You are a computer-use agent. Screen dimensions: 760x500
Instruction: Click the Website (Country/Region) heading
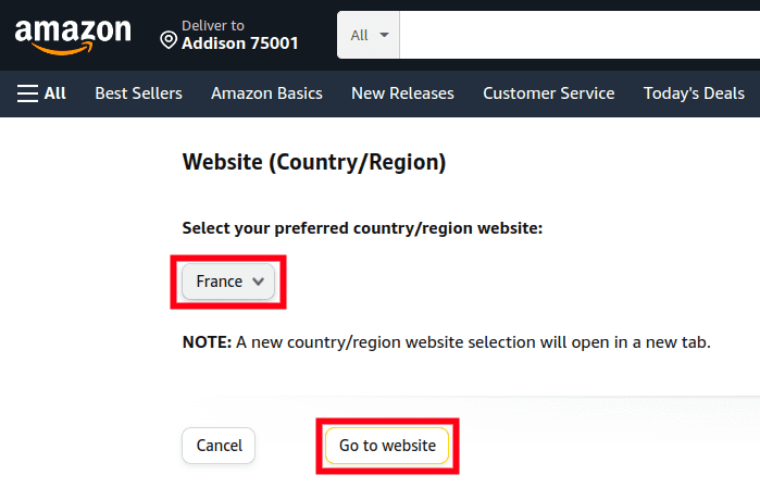tap(314, 162)
